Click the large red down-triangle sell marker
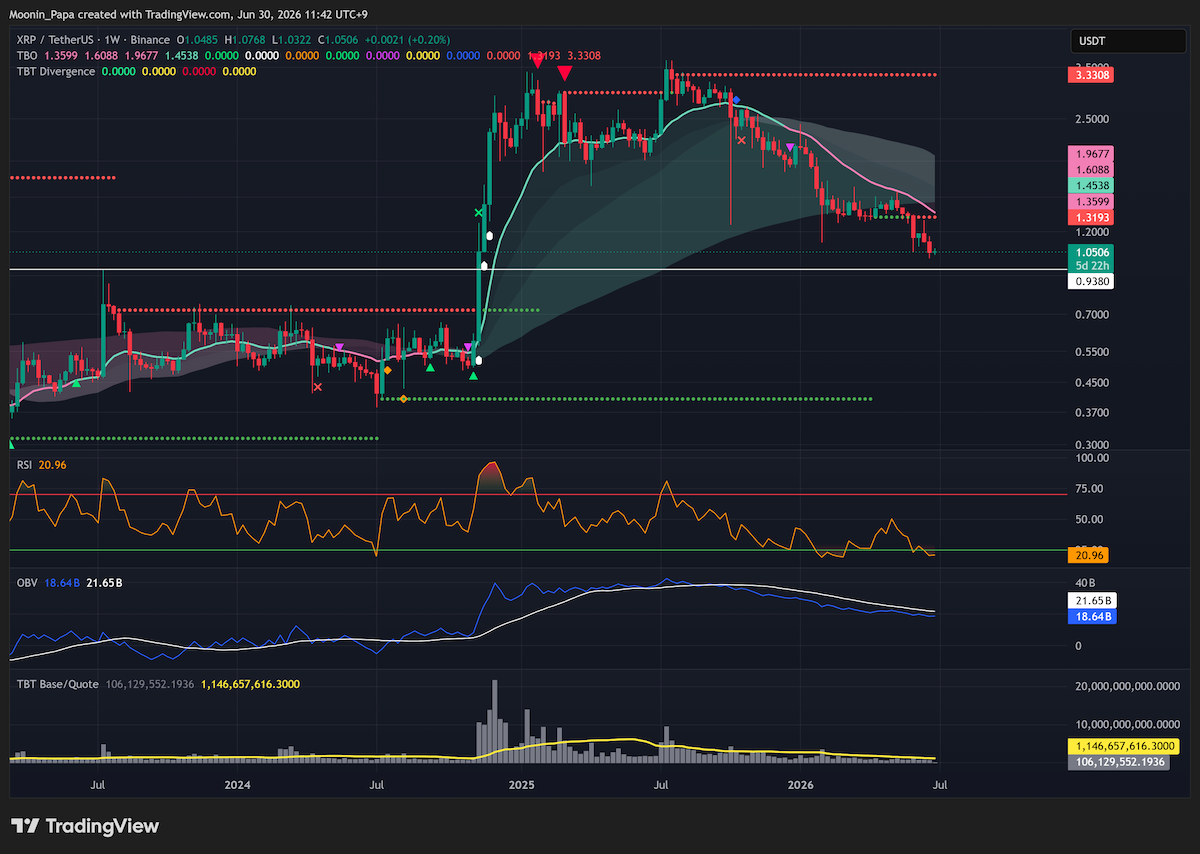This screenshot has height=854, width=1200. tap(565, 73)
